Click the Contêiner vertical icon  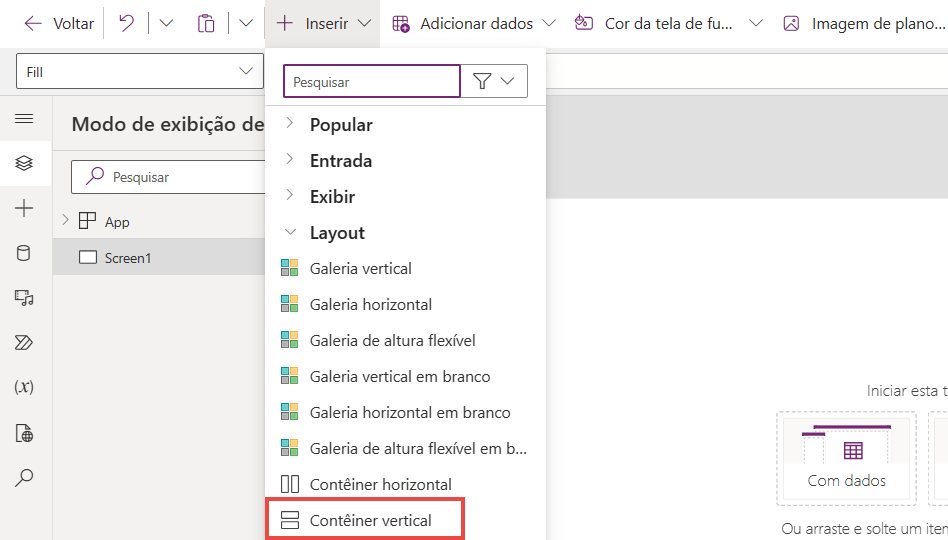click(x=290, y=520)
